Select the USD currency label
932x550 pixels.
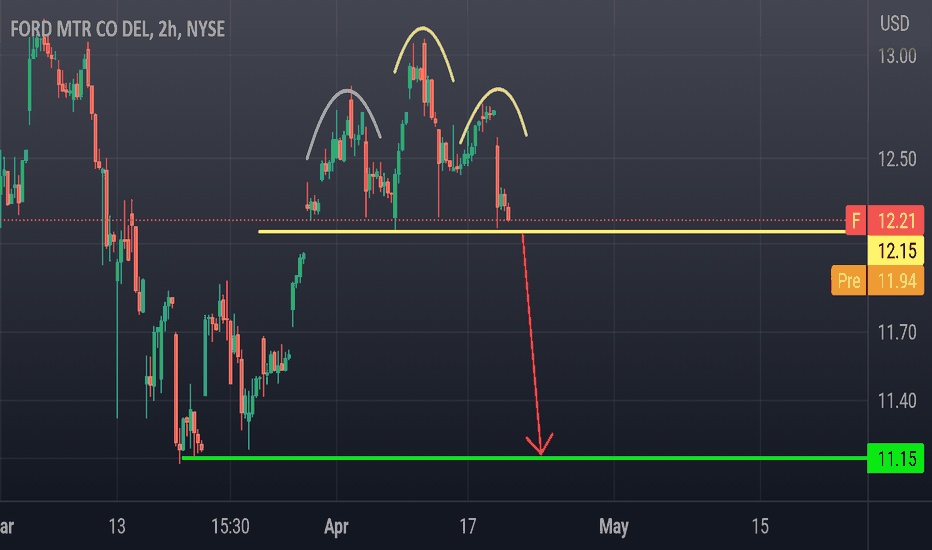(x=895, y=24)
